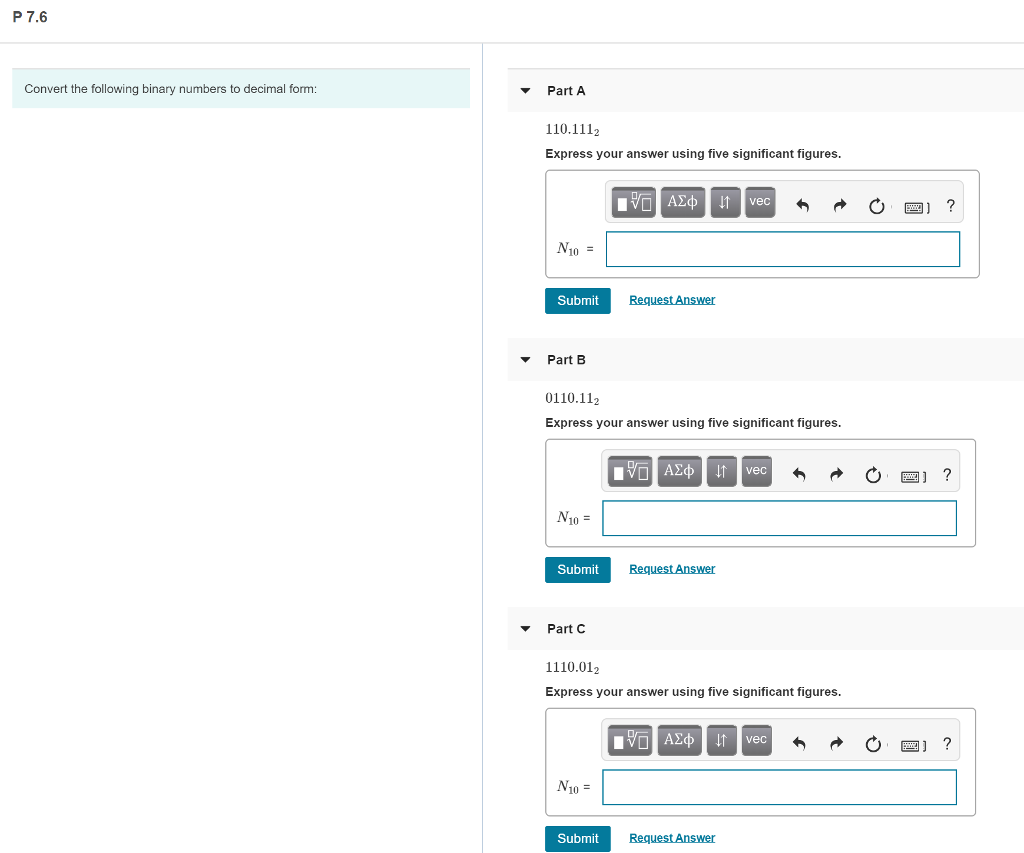Click the Request Answer link in Part A
The image size is (1024, 853).
(671, 299)
